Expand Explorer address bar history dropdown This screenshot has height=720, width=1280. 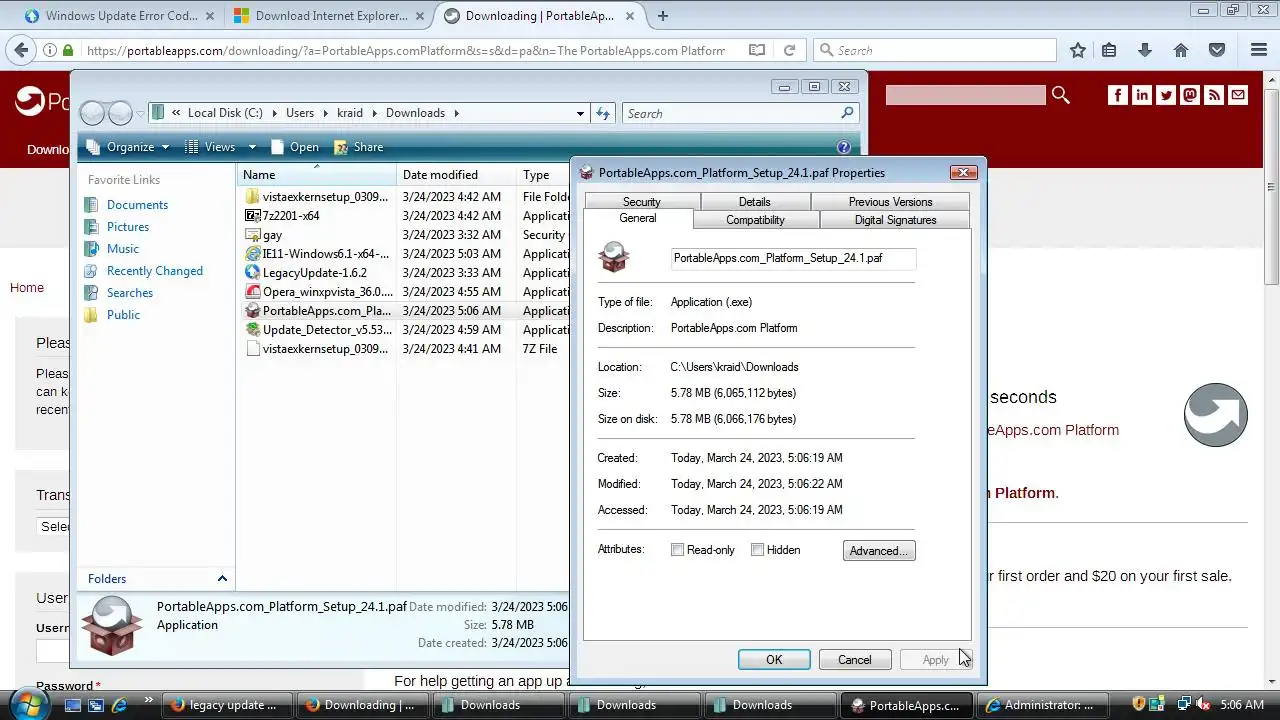[x=580, y=113]
